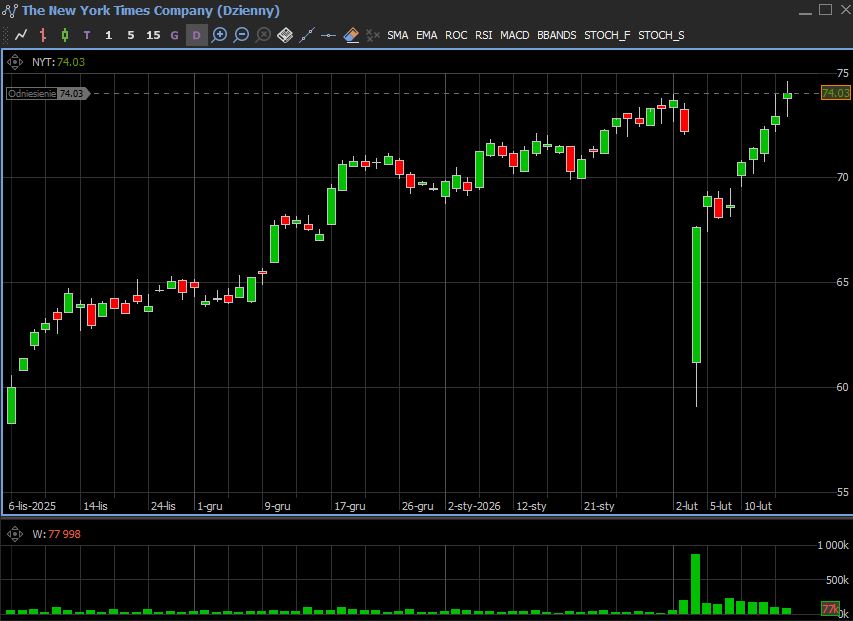This screenshot has height=621, width=853.
Task: Add the BBANDS indicator
Action: (557, 35)
